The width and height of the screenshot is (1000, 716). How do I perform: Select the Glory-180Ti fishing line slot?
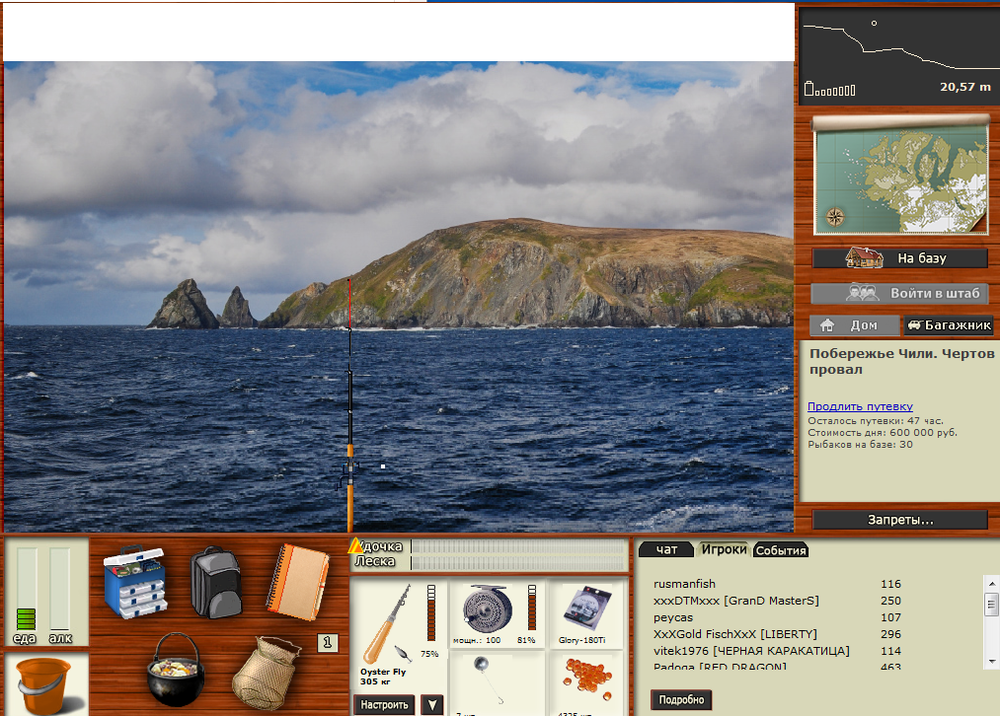click(585, 609)
